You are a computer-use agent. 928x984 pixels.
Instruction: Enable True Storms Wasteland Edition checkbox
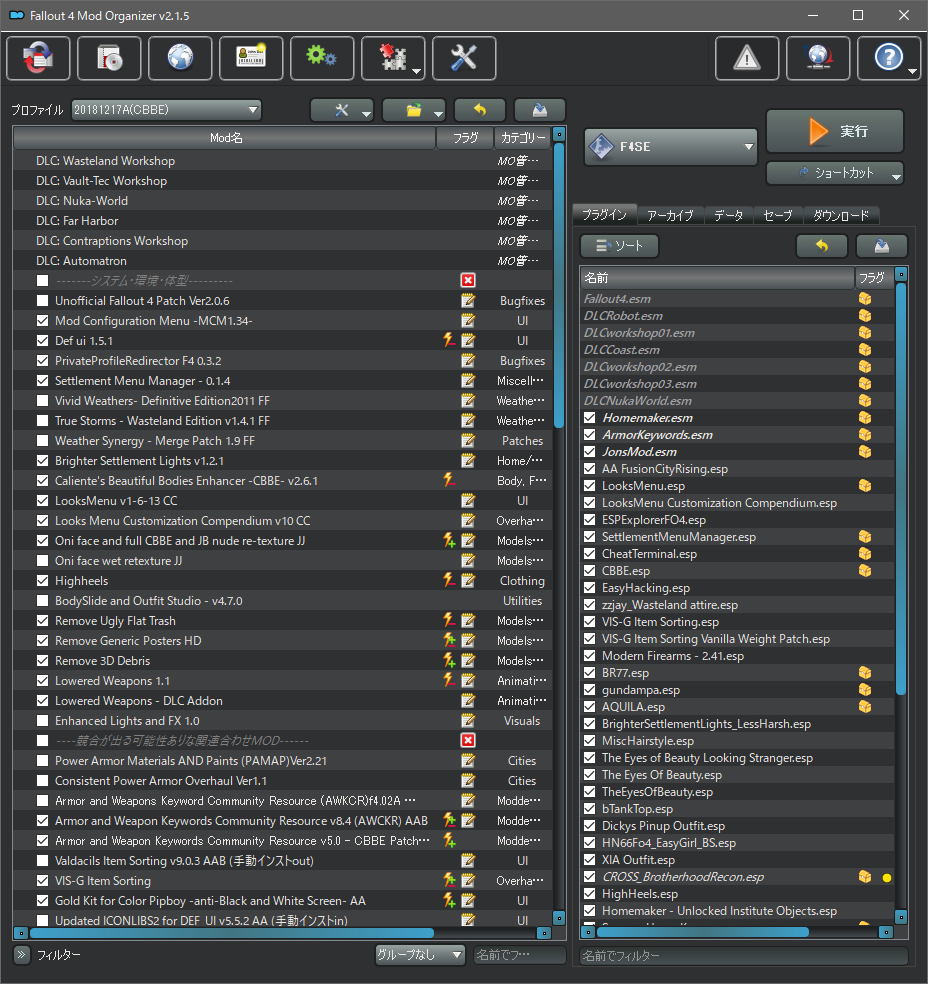pyautogui.click(x=43, y=420)
